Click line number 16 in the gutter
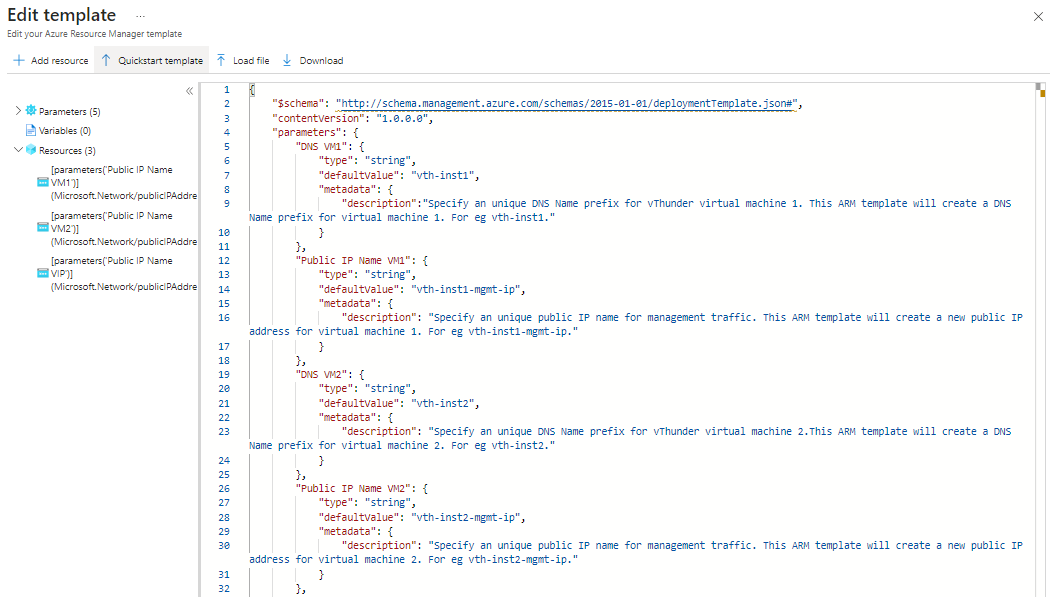This screenshot has height=597, width=1053. pos(224,318)
